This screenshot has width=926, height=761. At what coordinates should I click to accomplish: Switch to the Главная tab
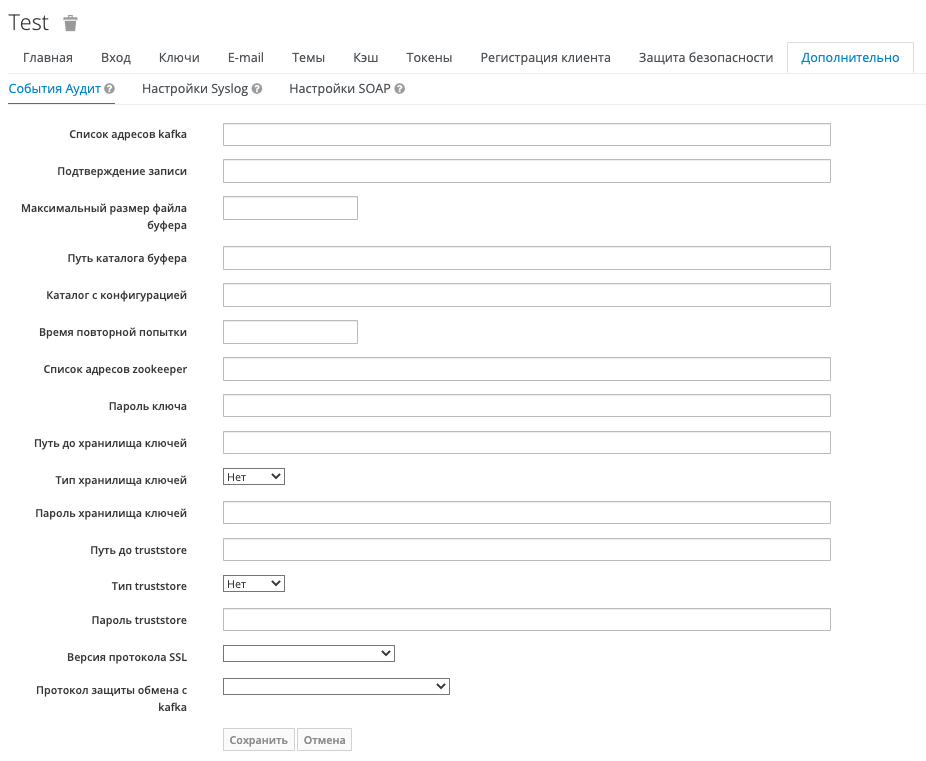(x=47, y=58)
